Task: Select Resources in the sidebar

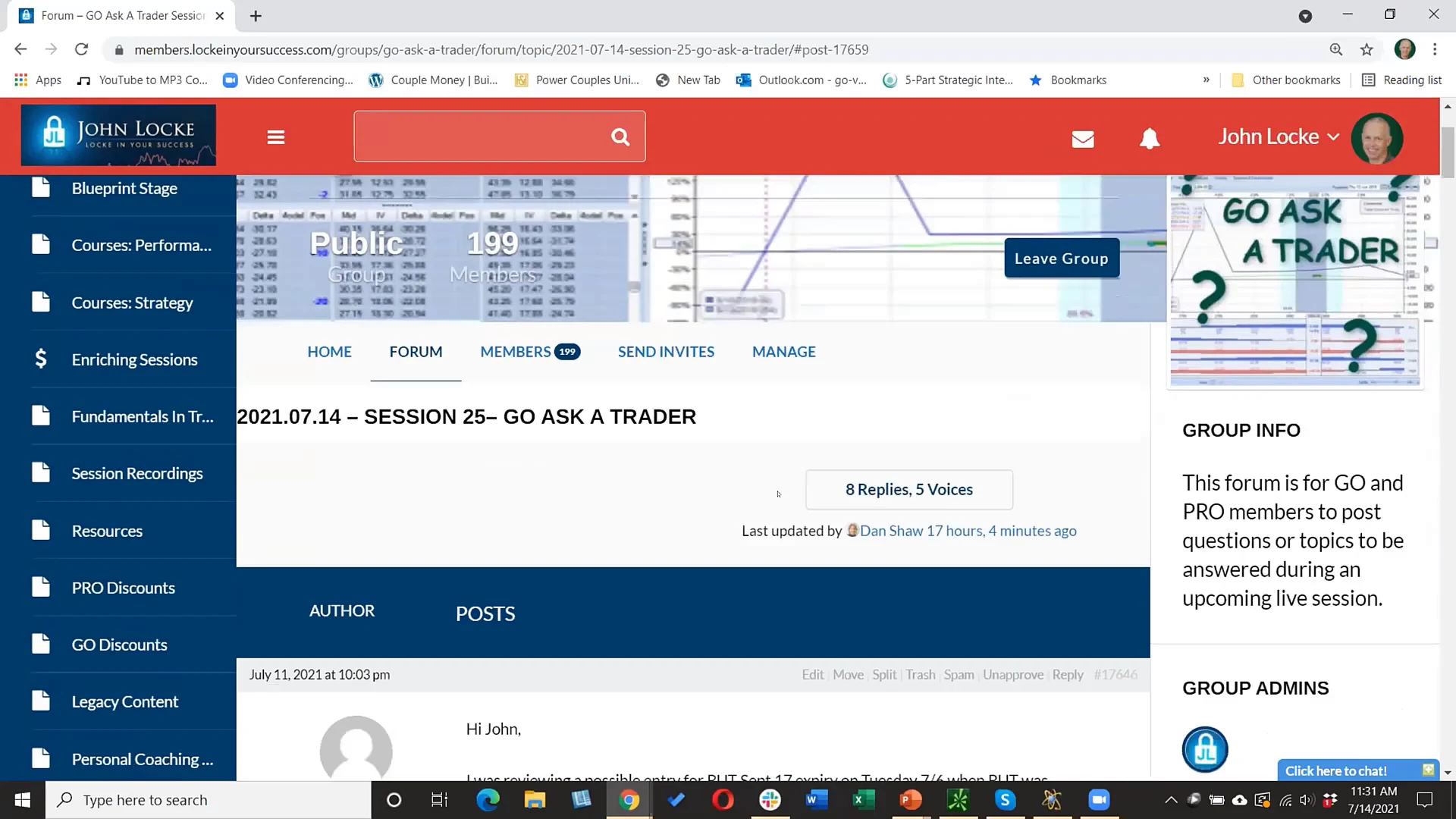Action: 107,531
